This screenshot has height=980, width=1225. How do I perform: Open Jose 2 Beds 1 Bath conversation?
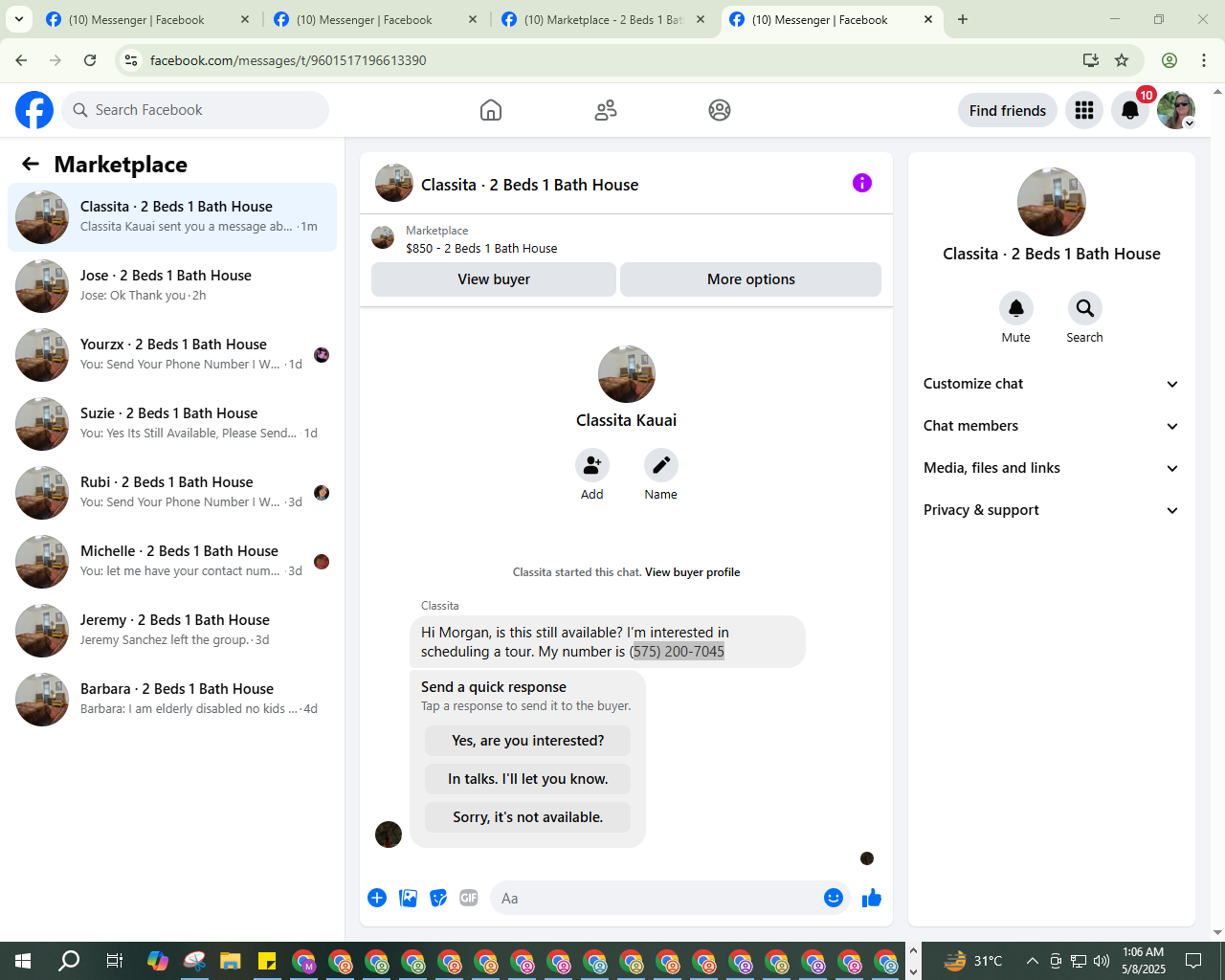point(172,286)
